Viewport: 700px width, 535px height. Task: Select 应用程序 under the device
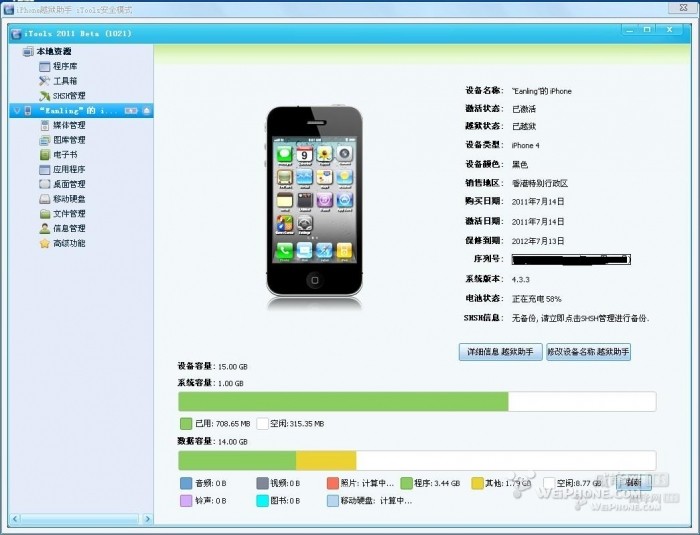[x=69, y=170]
